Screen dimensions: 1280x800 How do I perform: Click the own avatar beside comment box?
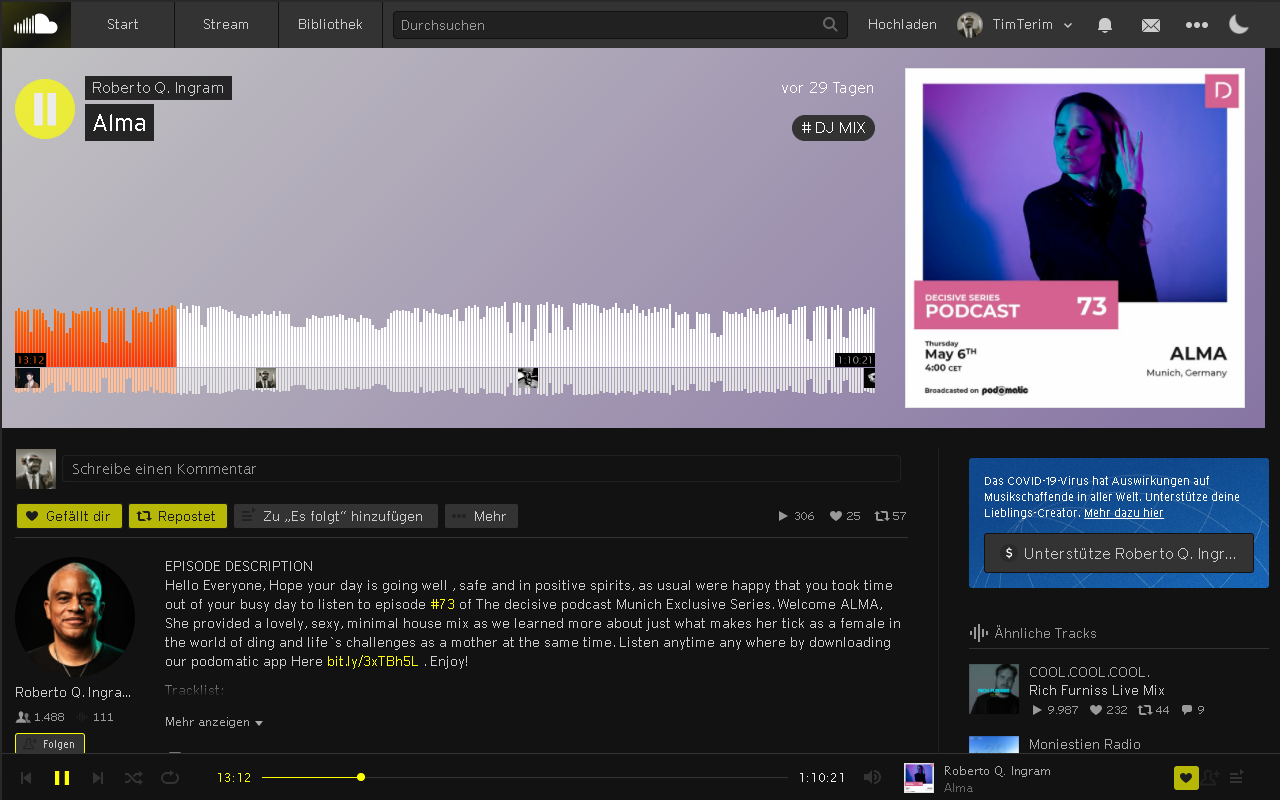[x=36, y=469]
